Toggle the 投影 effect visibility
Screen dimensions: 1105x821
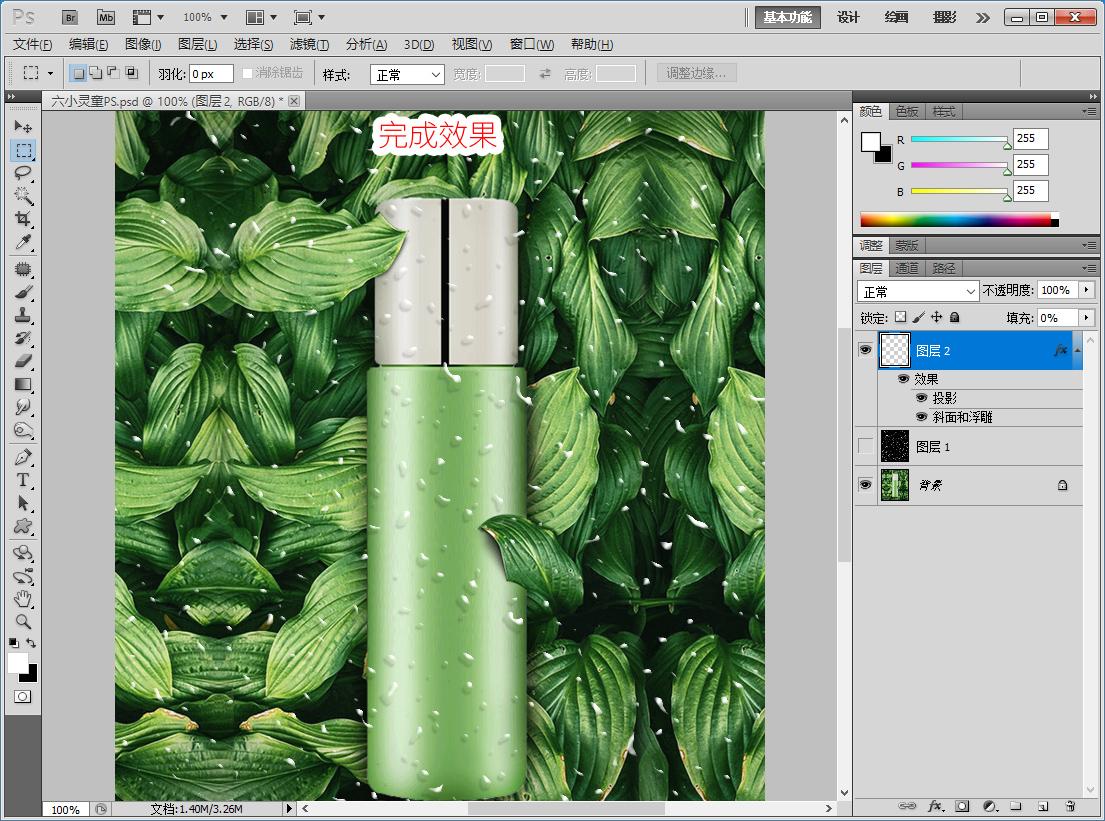922,398
